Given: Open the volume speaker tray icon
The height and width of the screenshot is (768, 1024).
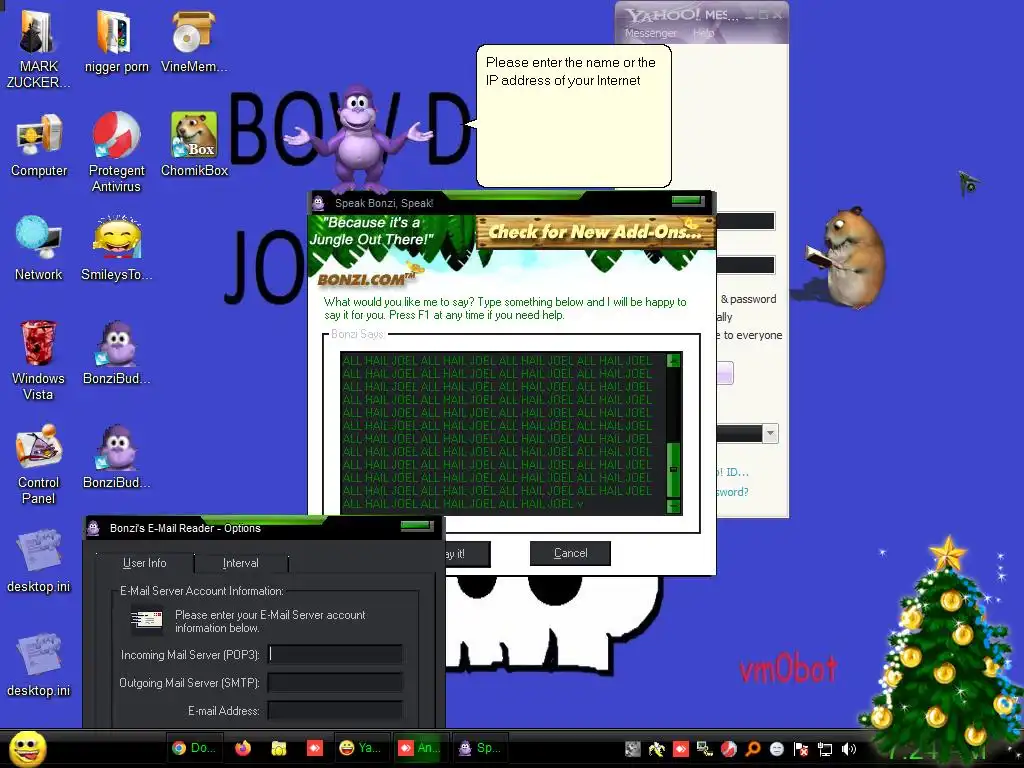Looking at the screenshot, I should (x=849, y=749).
